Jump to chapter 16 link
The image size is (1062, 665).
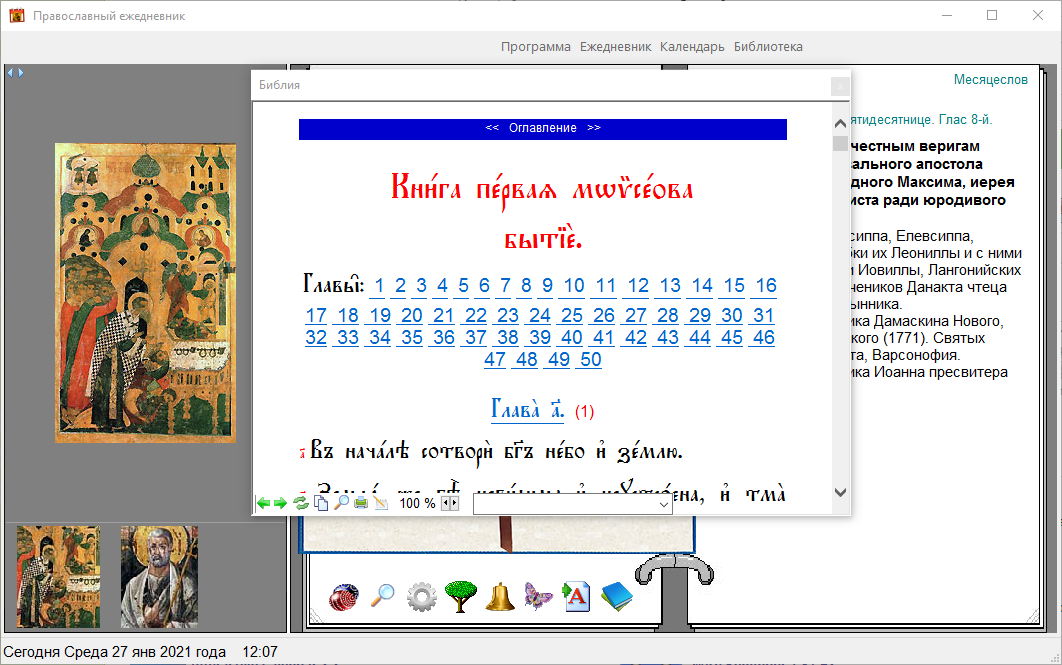[766, 286]
